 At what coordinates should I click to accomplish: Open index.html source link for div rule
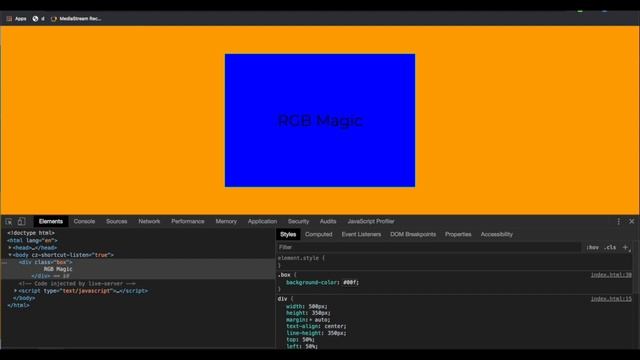click(x=611, y=299)
